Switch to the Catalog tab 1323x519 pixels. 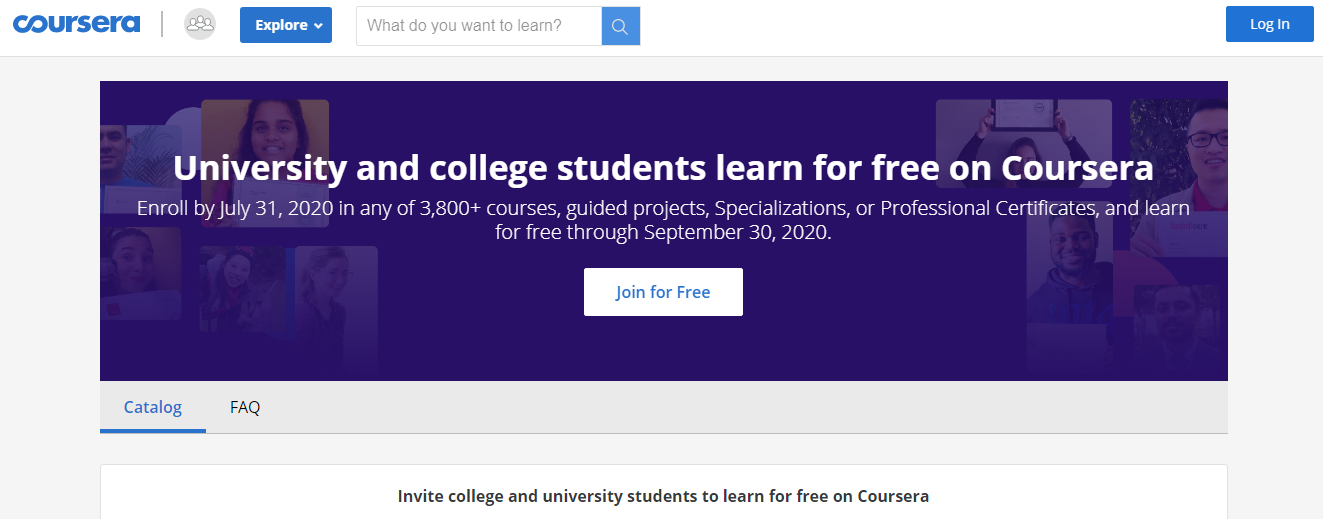tap(153, 407)
